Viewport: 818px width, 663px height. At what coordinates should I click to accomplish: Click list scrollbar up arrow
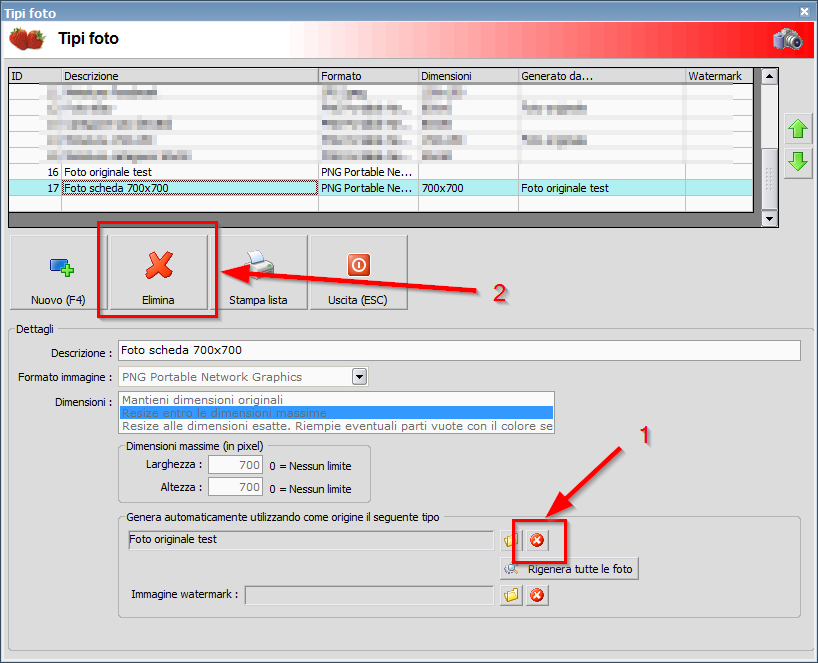coord(769,76)
